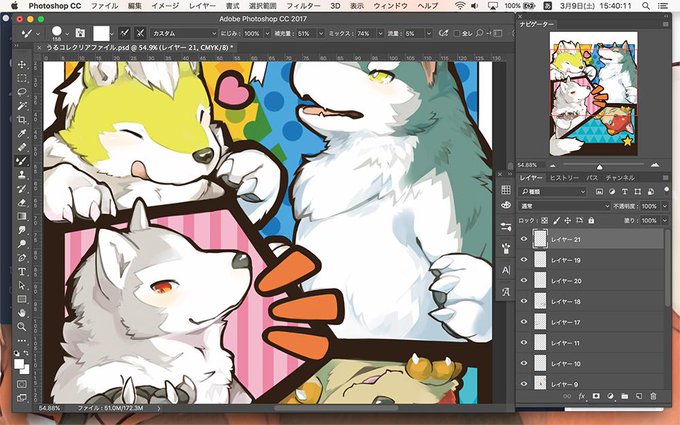680x425 pixels.
Task: Open the フィルター menu
Action: tap(303, 6)
